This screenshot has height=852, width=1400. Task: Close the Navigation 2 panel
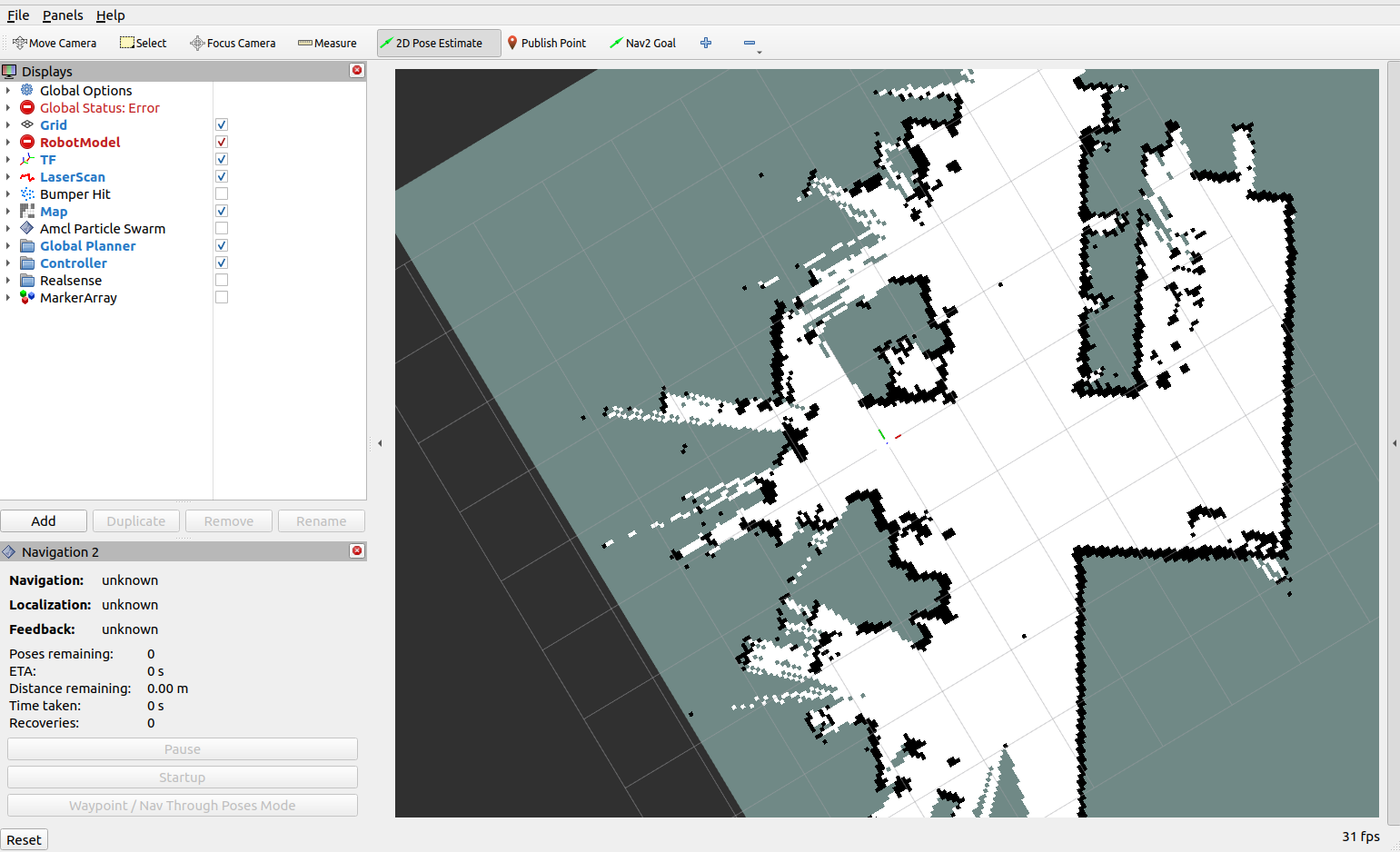click(x=357, y=550)
